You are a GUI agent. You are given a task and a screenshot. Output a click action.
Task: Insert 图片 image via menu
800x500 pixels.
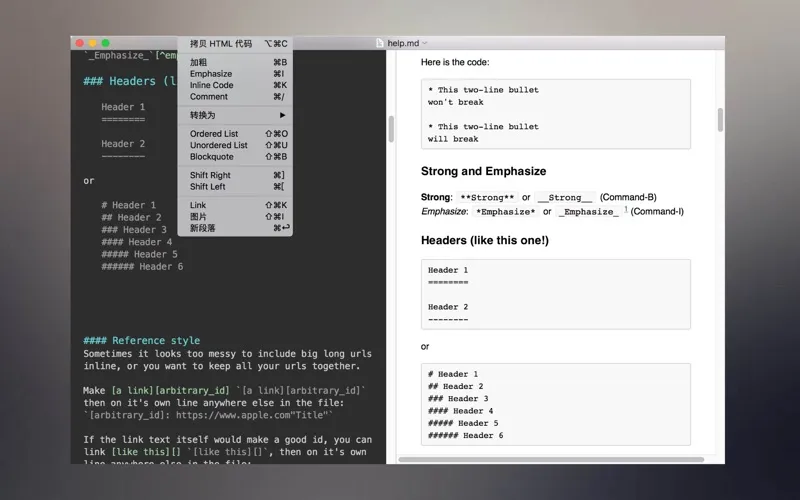click(235, 217)
